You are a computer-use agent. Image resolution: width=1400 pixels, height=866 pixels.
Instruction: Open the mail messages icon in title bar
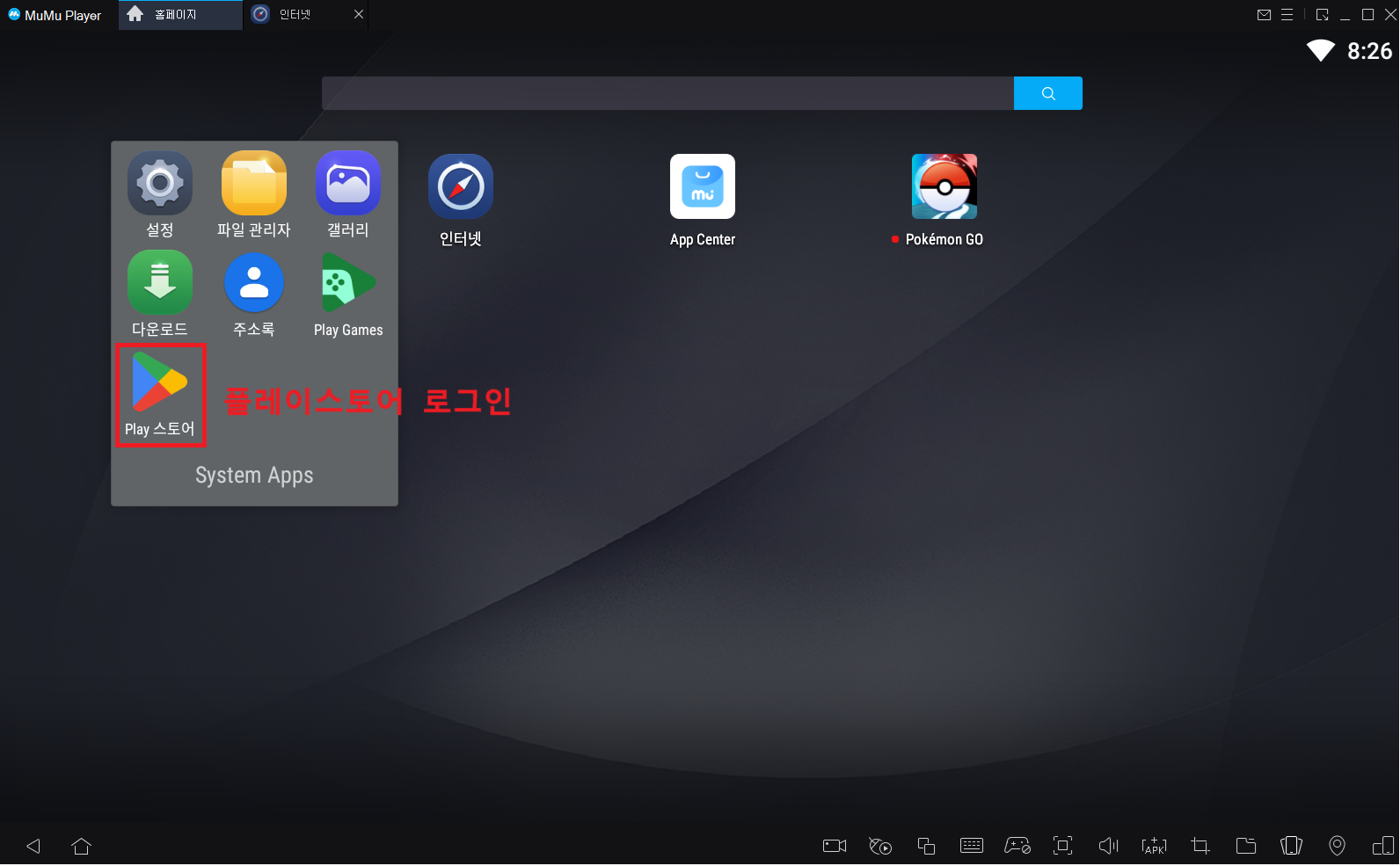1265,15
